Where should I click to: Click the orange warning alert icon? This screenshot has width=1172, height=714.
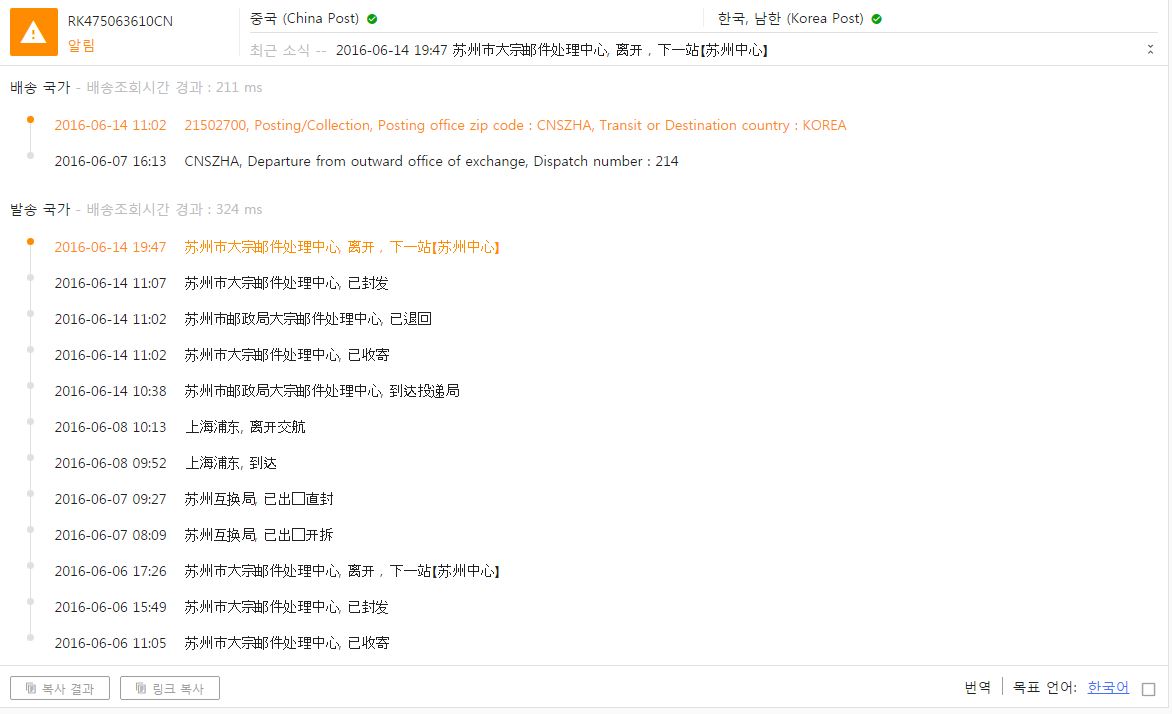tap(34, 32)
